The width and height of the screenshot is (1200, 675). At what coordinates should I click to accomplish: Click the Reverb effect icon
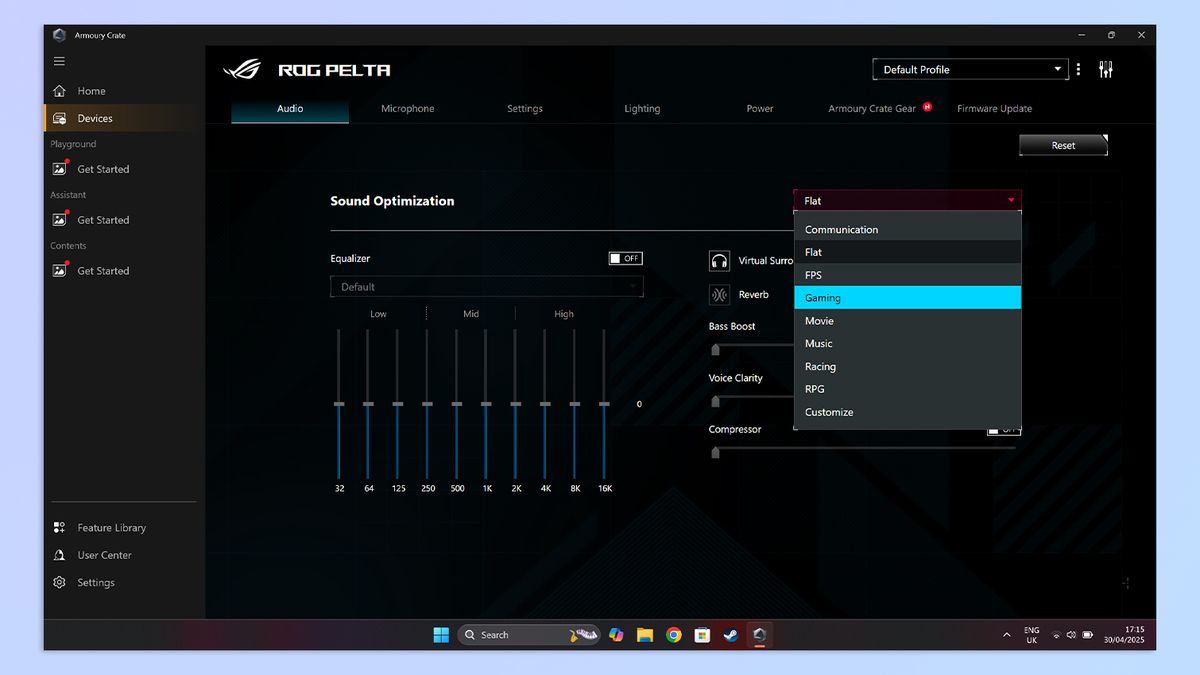[719, 294]
